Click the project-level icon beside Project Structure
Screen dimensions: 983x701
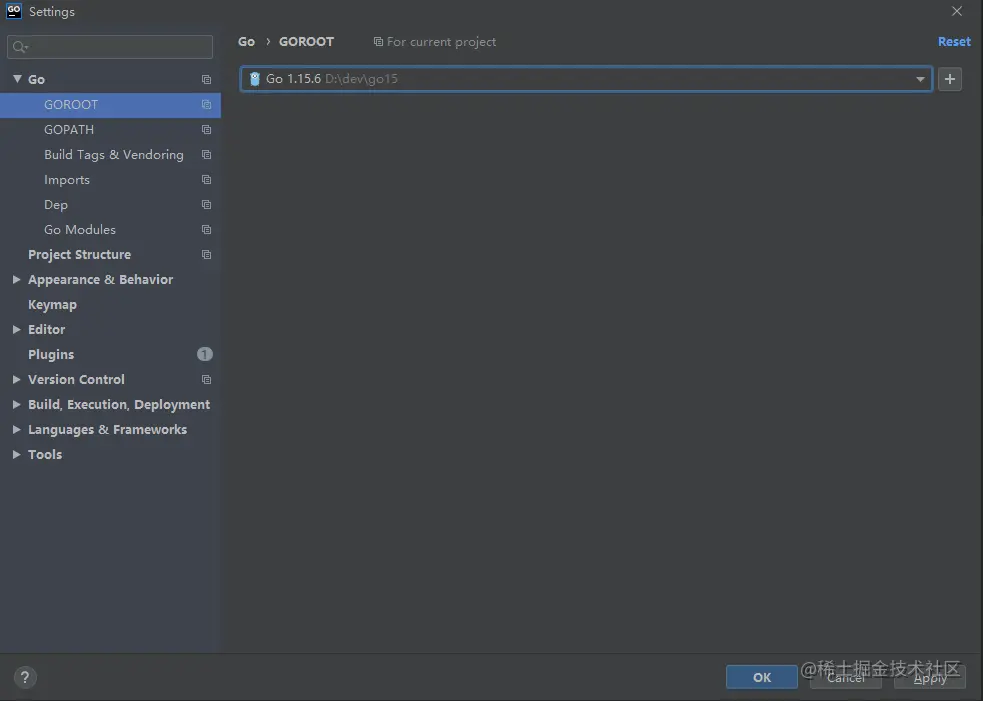tap(206, 255)
